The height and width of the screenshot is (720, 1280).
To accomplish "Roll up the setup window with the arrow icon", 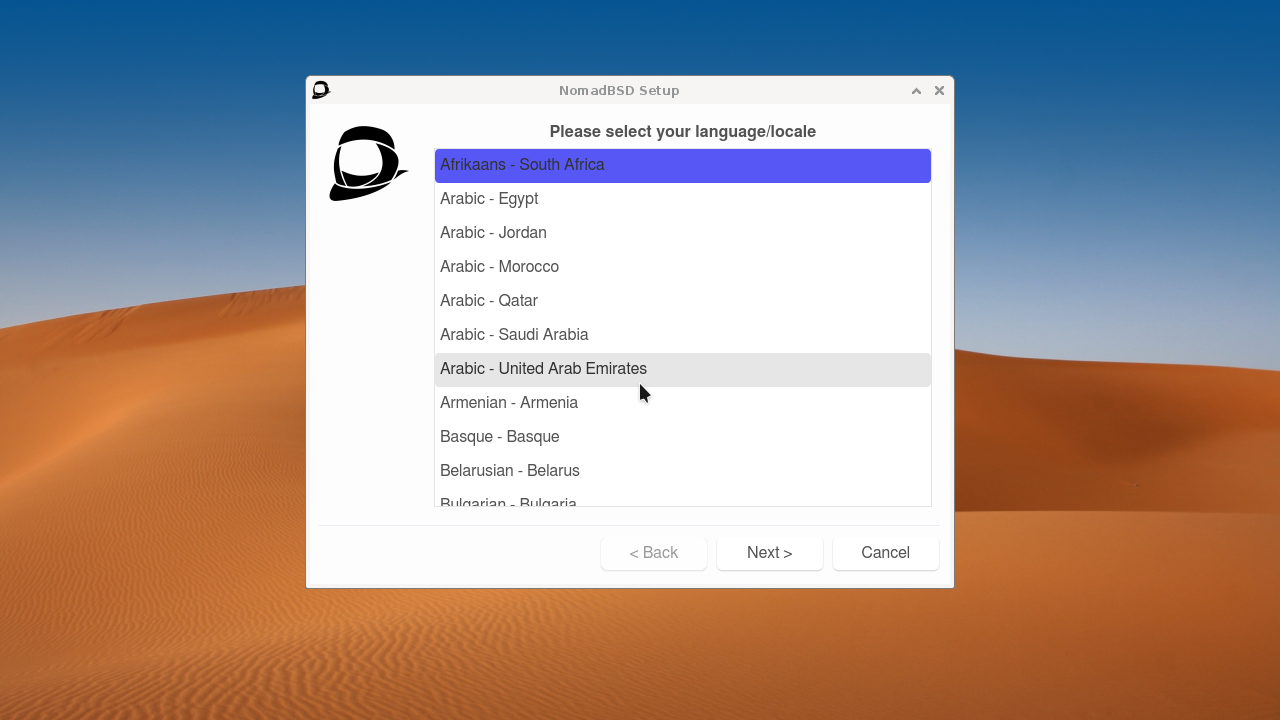I will 916,91.
